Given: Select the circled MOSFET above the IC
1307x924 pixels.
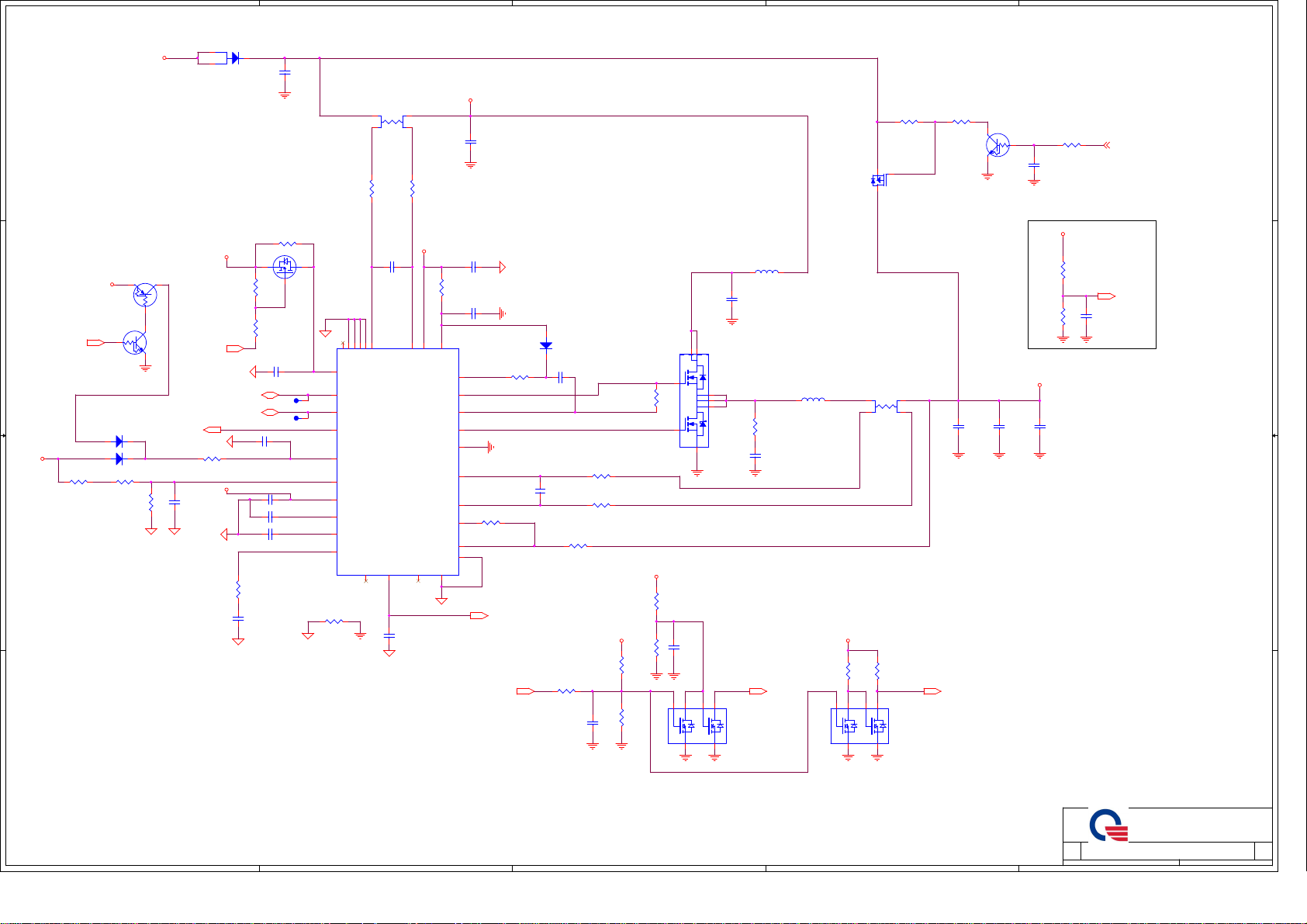Looking at the screenshot, I should [x=285, y=268].
